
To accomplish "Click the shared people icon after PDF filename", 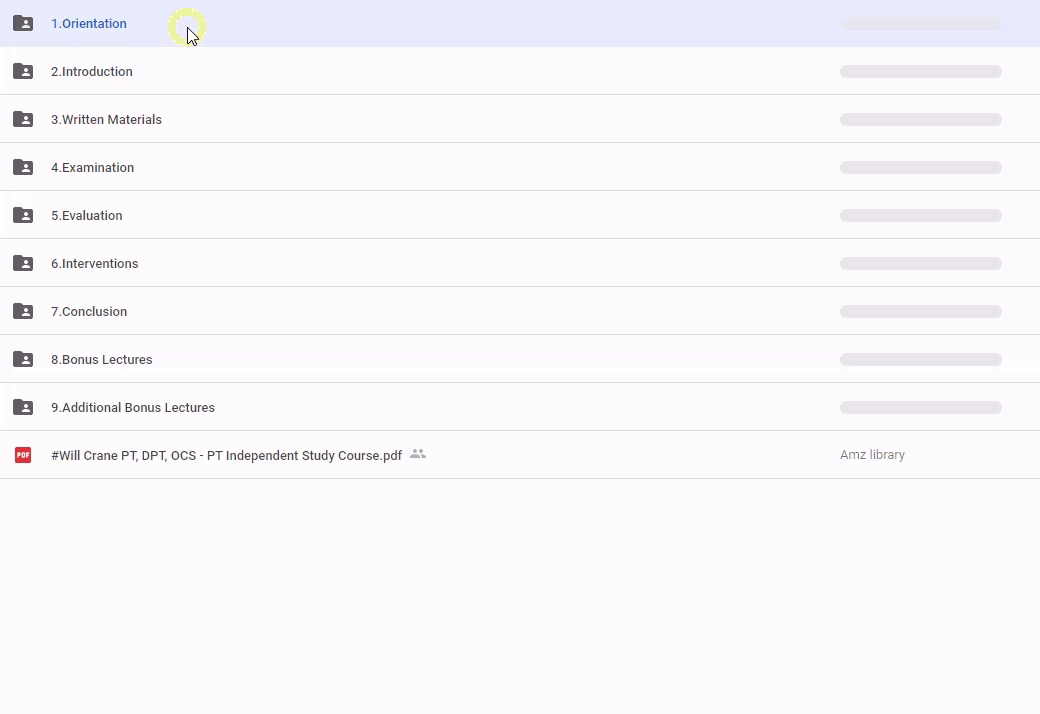I will click(418, 454).
